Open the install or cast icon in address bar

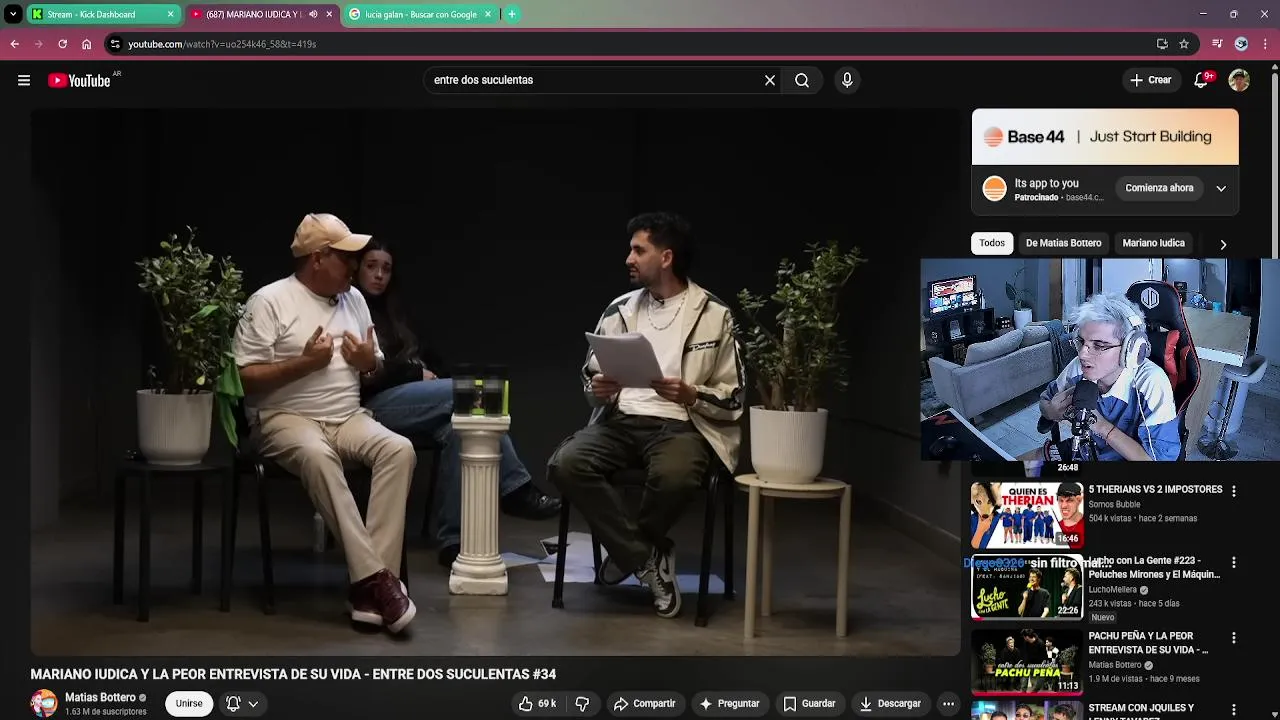(1162, 44)
